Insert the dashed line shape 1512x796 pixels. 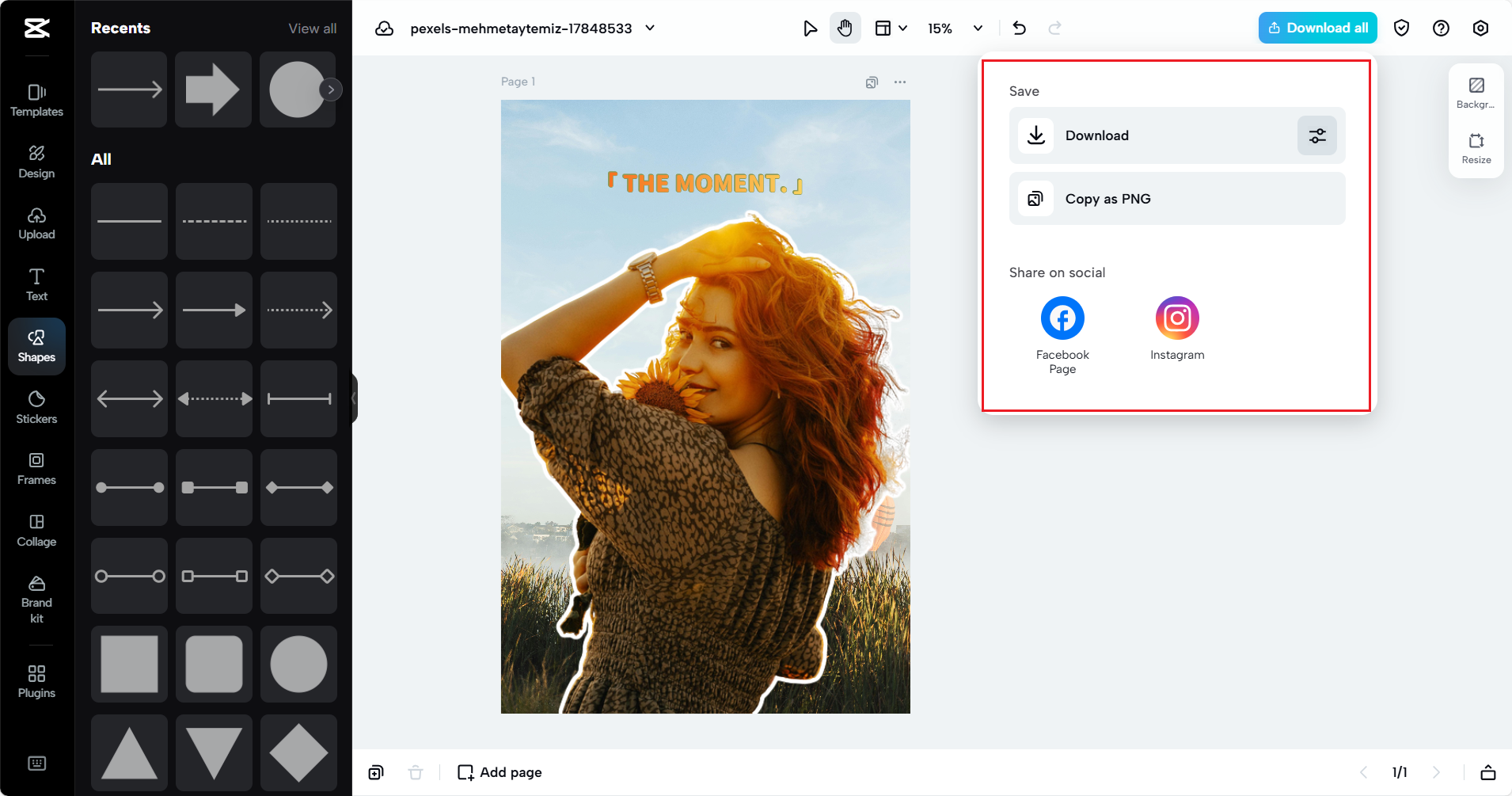(x=214, y=222)
